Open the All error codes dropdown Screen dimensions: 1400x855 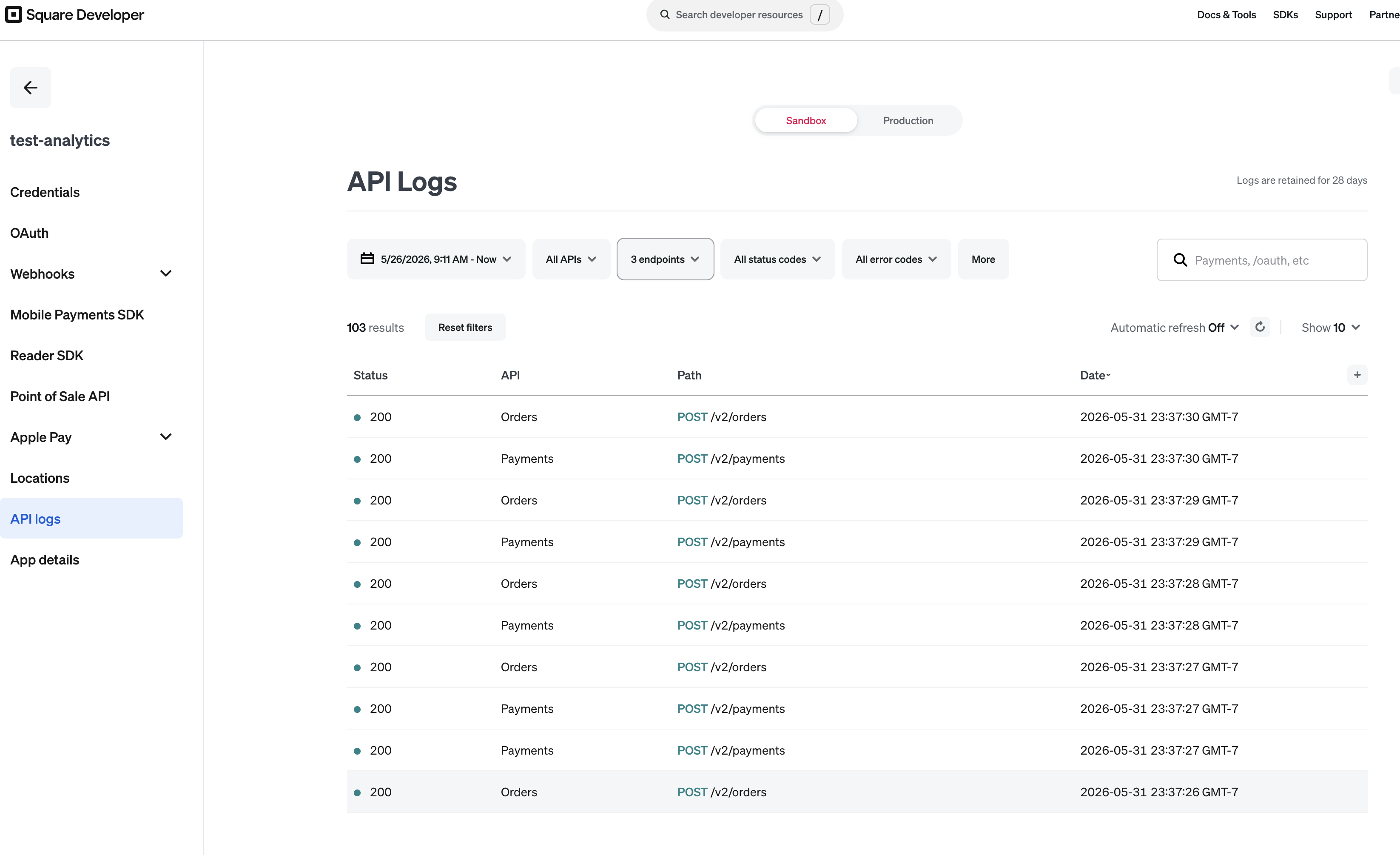[896, 259]
